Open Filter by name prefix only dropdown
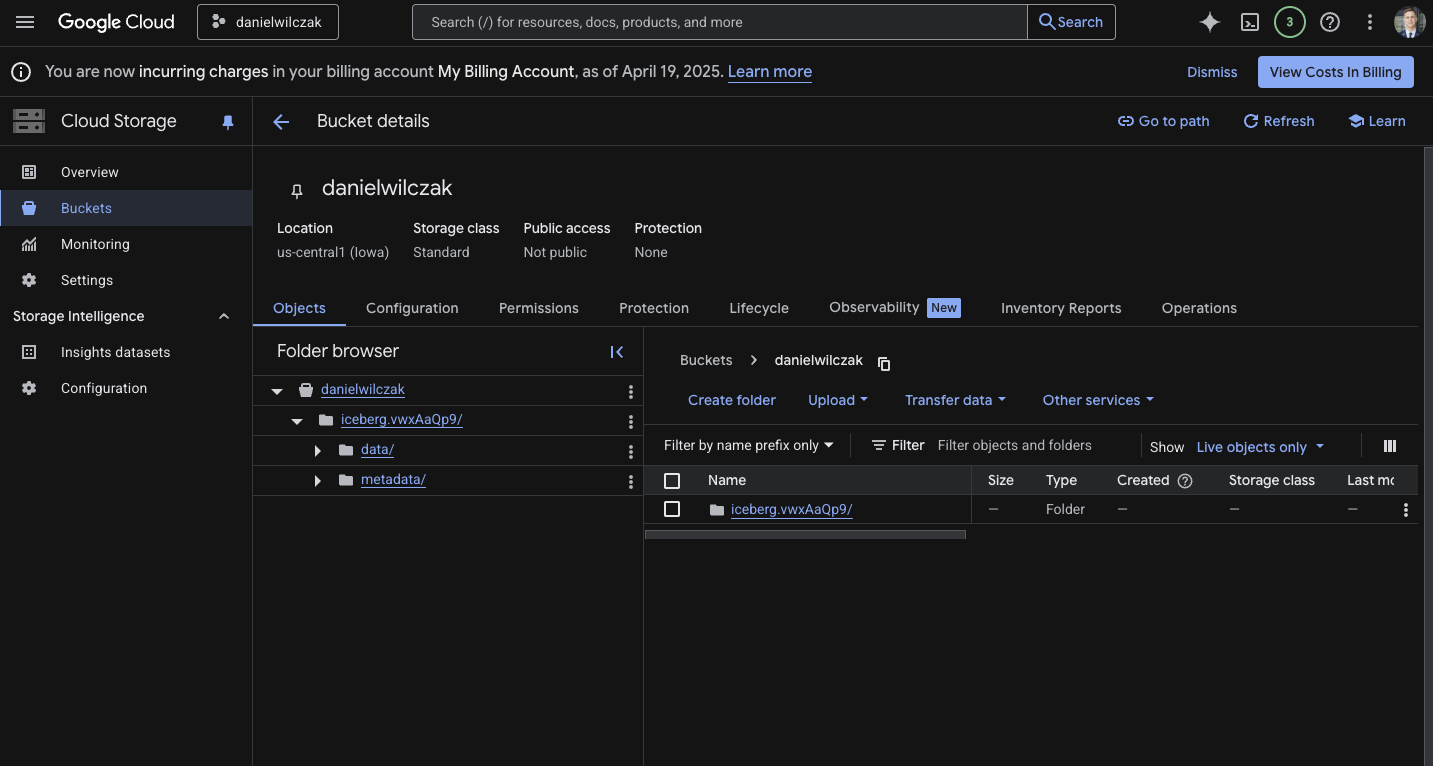 749,446
